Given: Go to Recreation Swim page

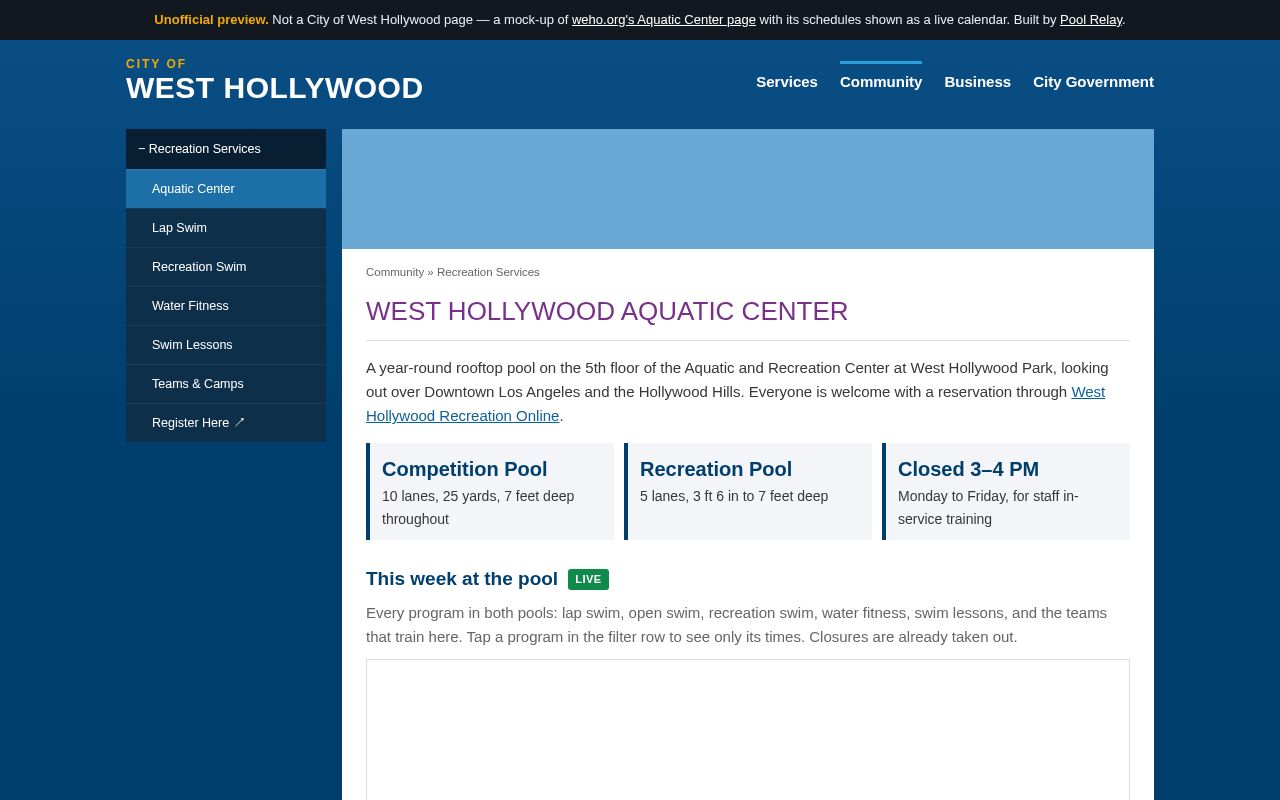Looking at the screenshot, I should click(226, 267).
